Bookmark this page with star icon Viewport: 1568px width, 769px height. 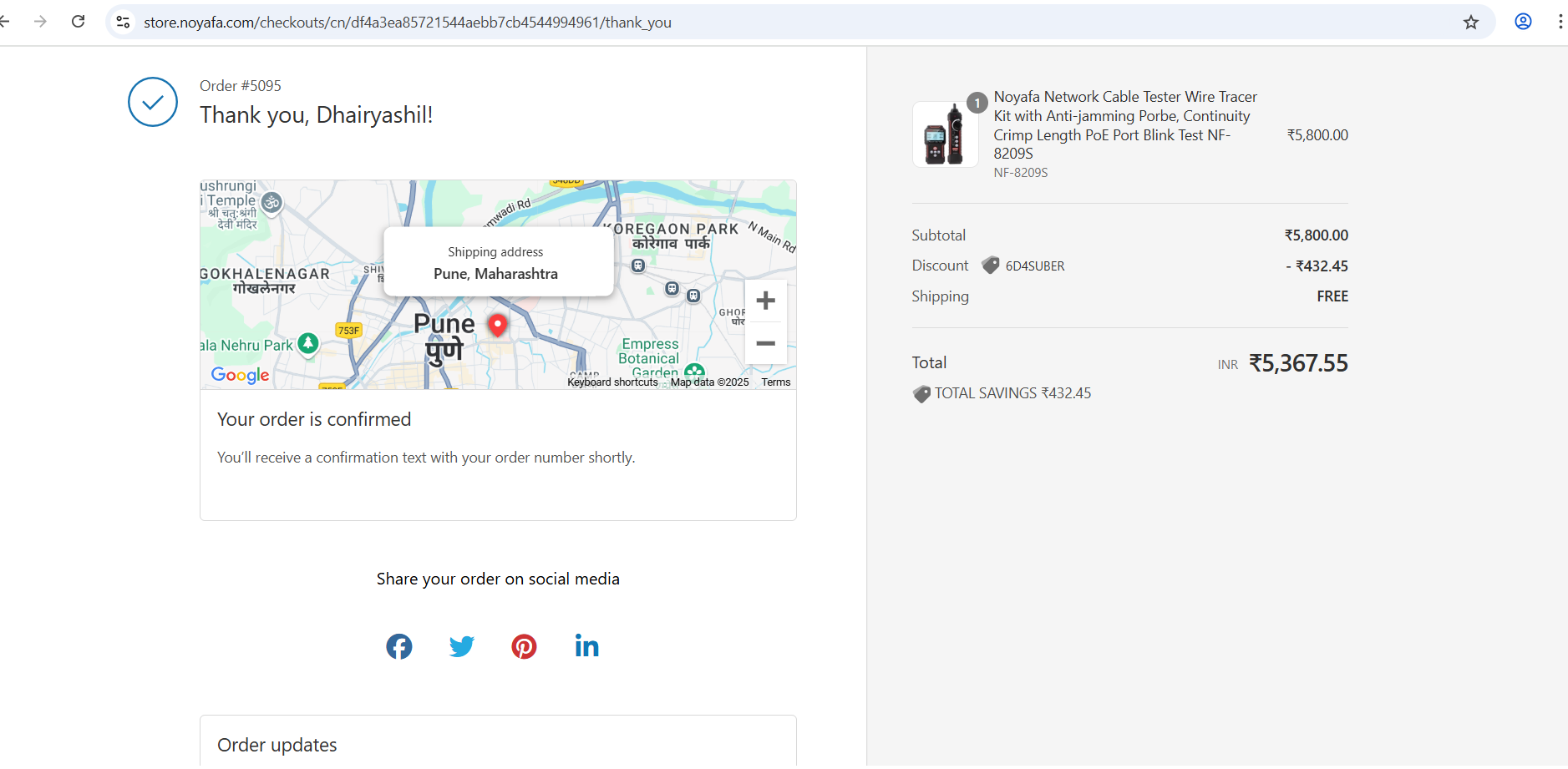coord(1471,22)
